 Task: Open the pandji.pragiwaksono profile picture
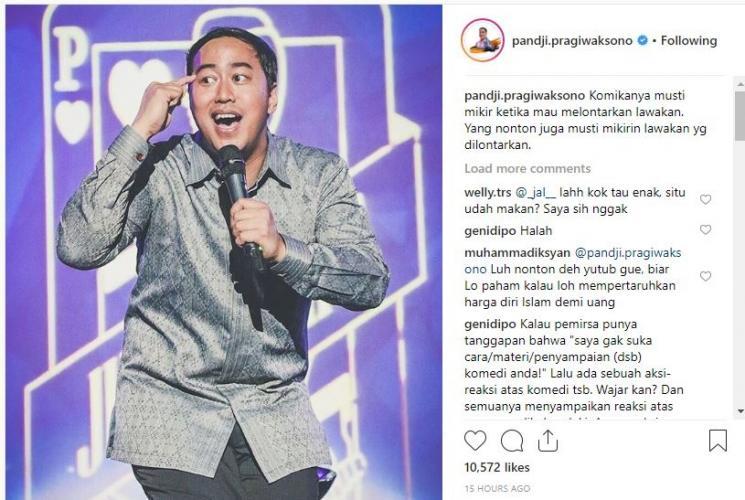pos(483,40)
